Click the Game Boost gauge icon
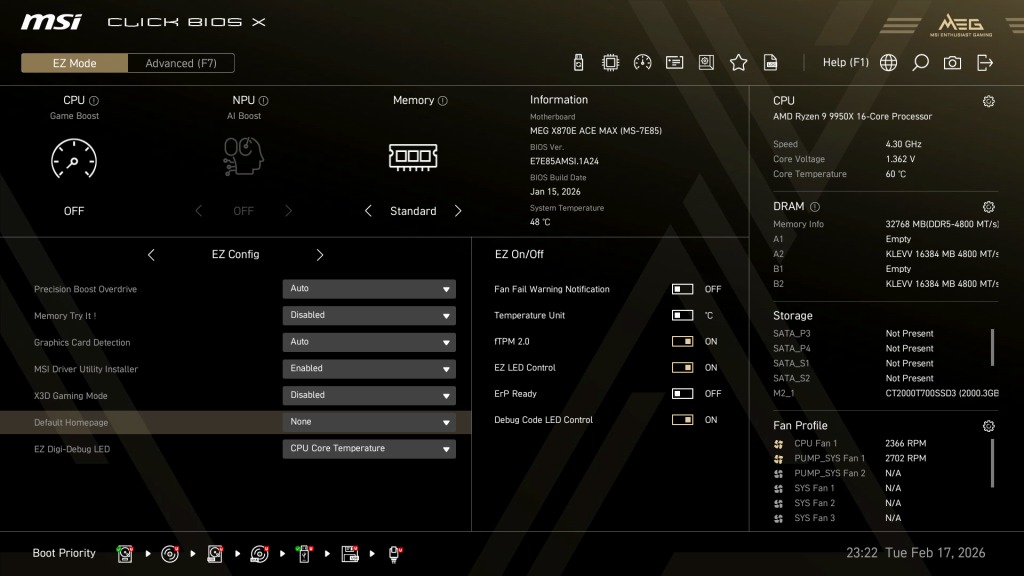Image resolution: width=1024 pixels, height=576 pixels. (x=74, y=159)
